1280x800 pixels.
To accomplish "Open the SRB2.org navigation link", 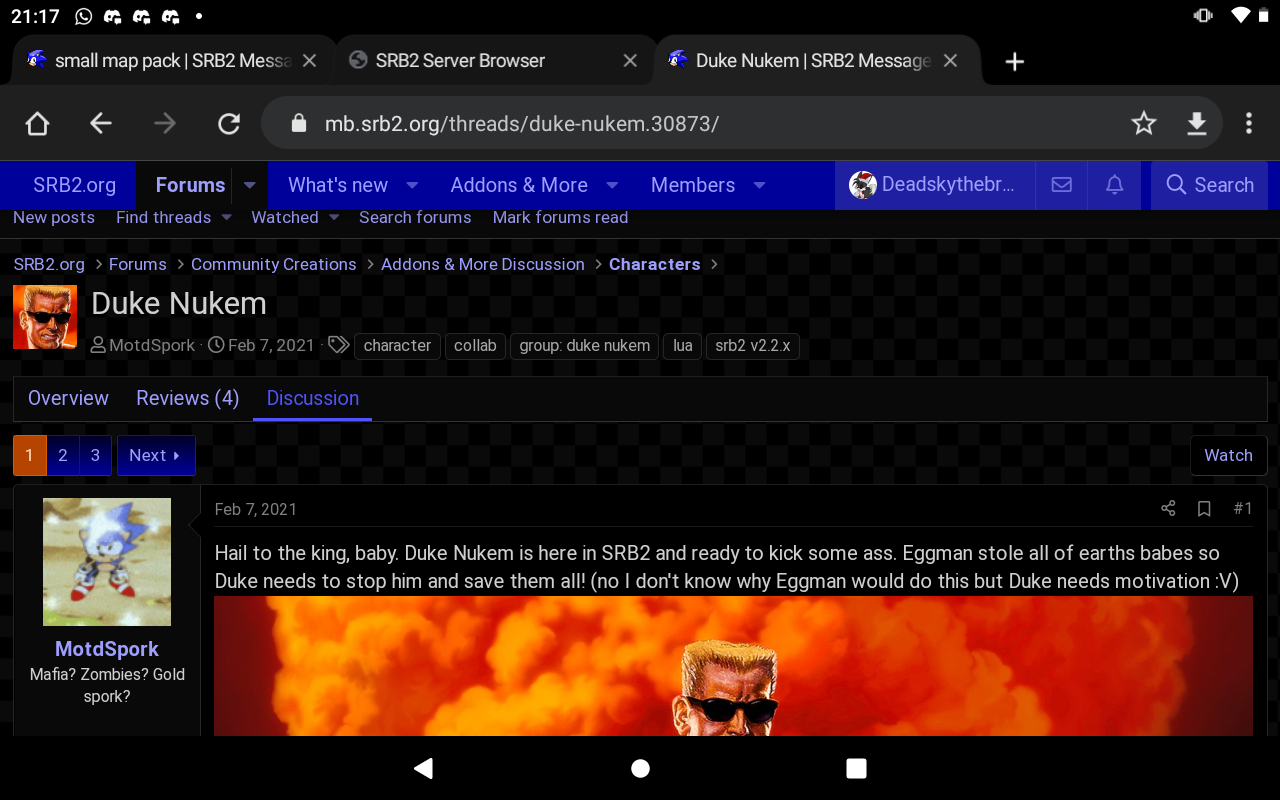I will point(74,185).
